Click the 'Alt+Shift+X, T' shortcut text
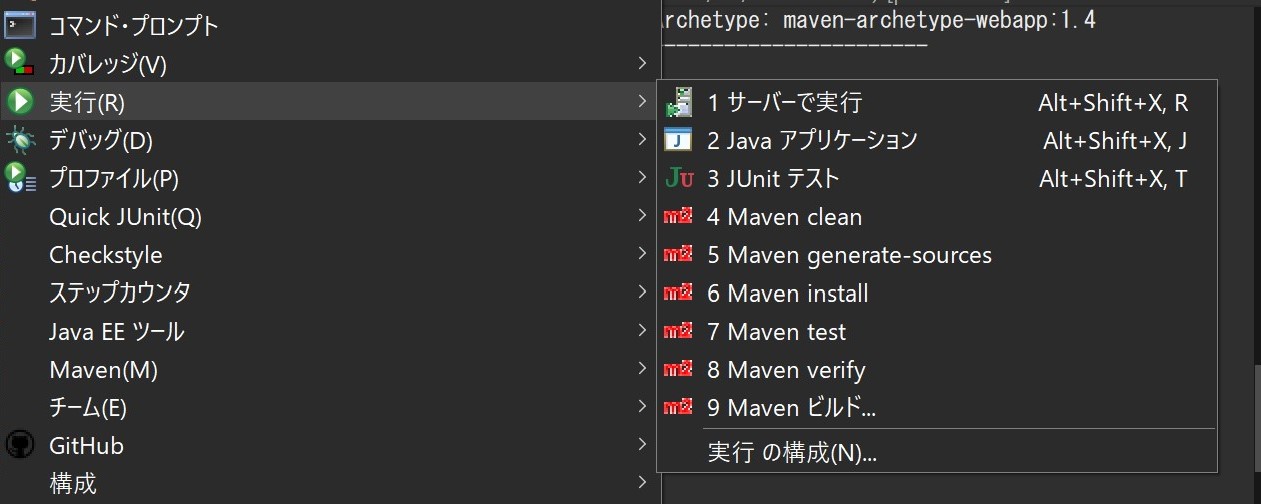This screenshot has height=504, width=1261. (1113, 179)
